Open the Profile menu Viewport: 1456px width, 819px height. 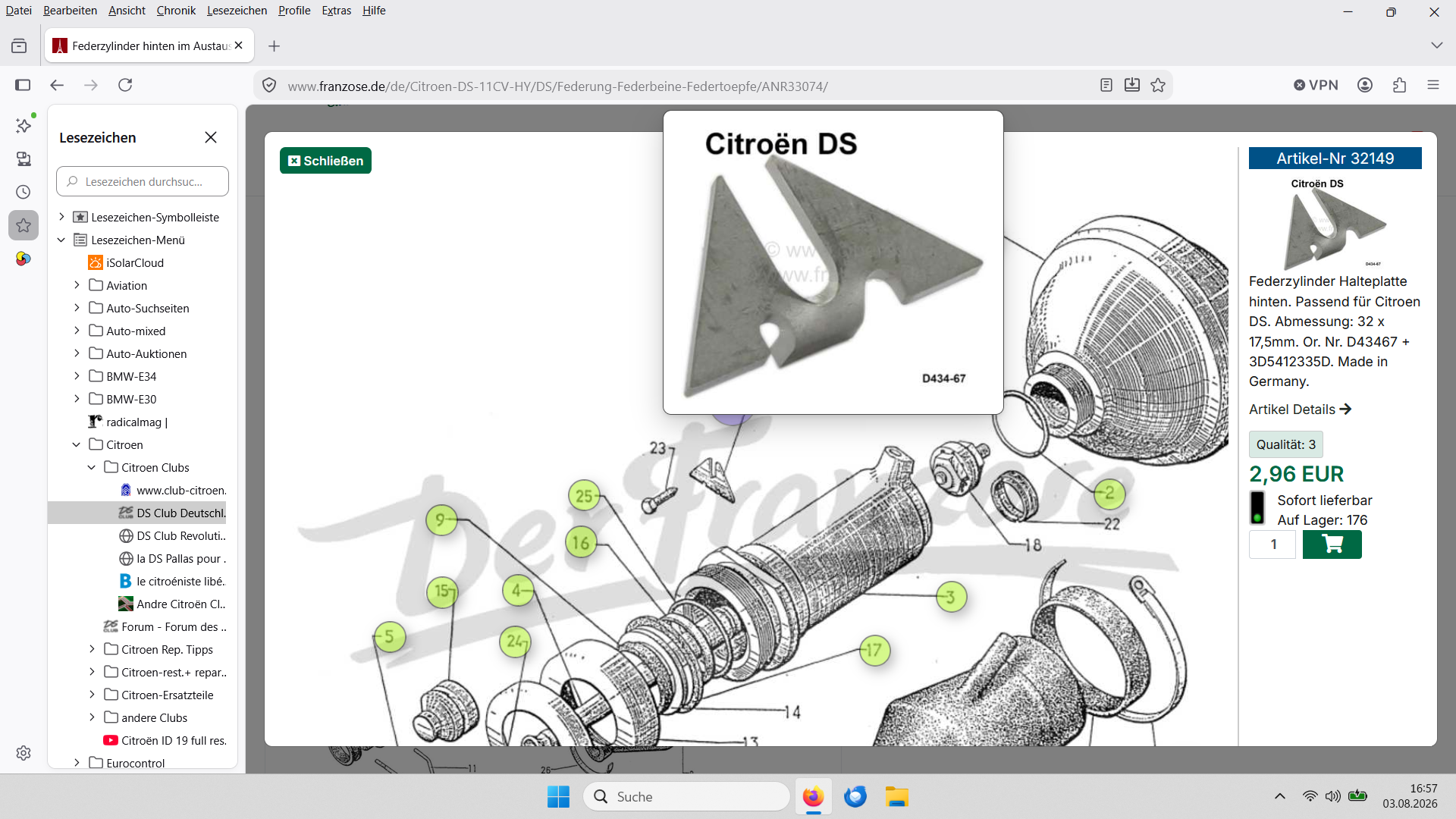point(294,11)
